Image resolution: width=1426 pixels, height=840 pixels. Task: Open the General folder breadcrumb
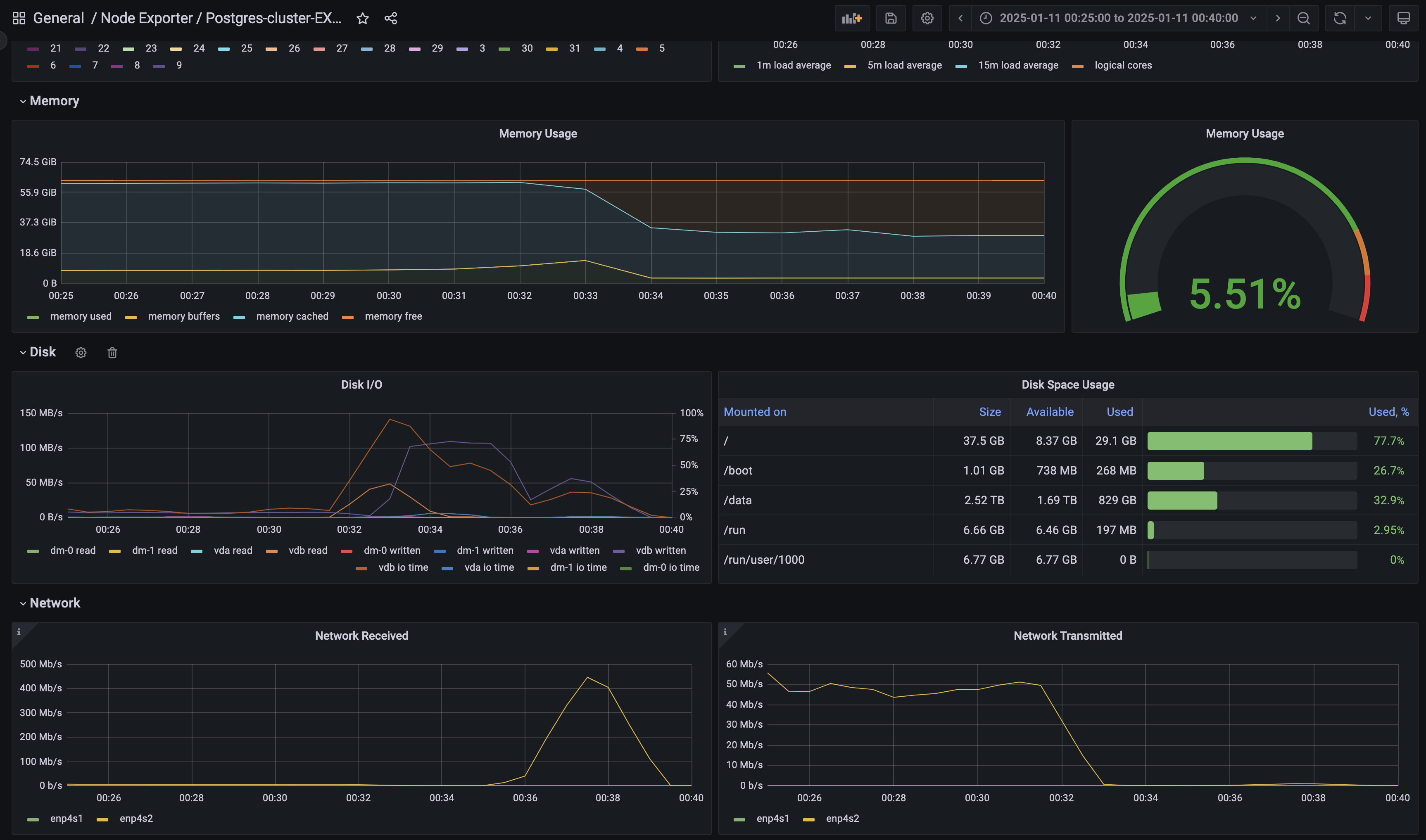click(x=58, y=18)
